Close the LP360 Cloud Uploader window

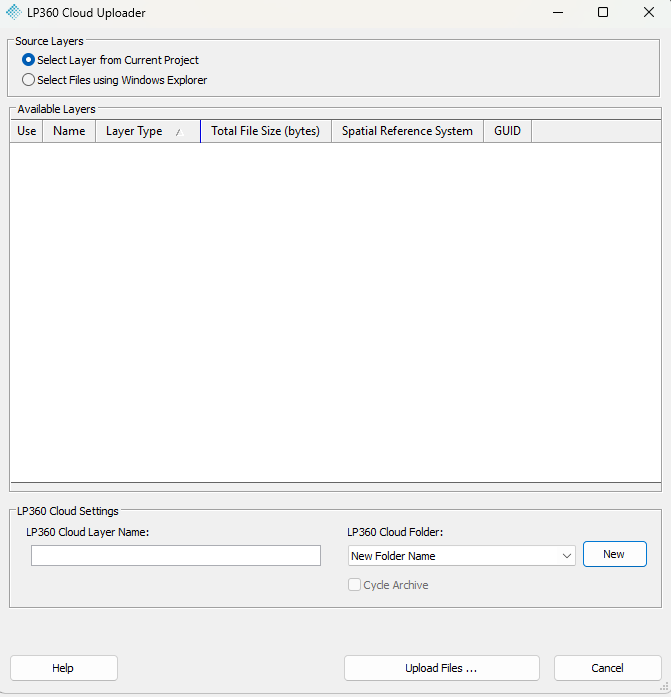tap(649, 12)
